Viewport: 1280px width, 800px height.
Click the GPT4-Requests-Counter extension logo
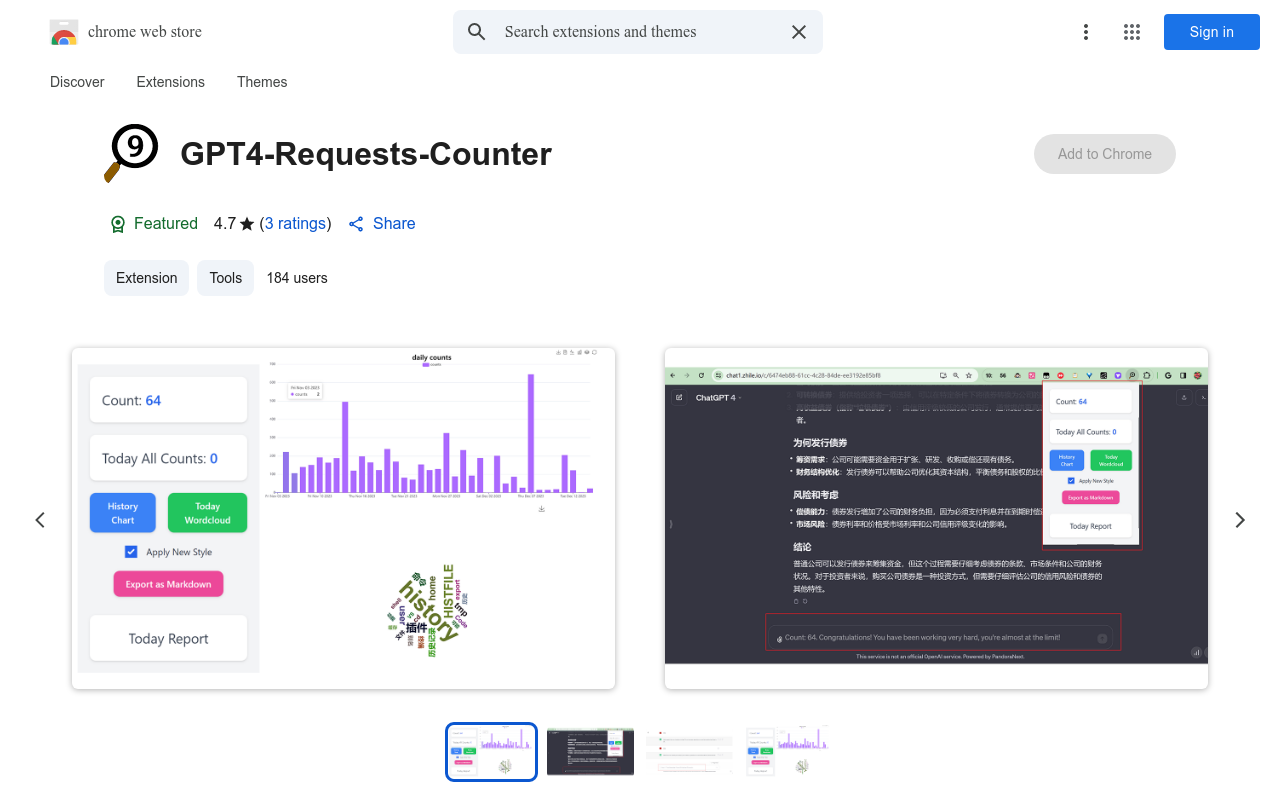[x=131, y=153]
